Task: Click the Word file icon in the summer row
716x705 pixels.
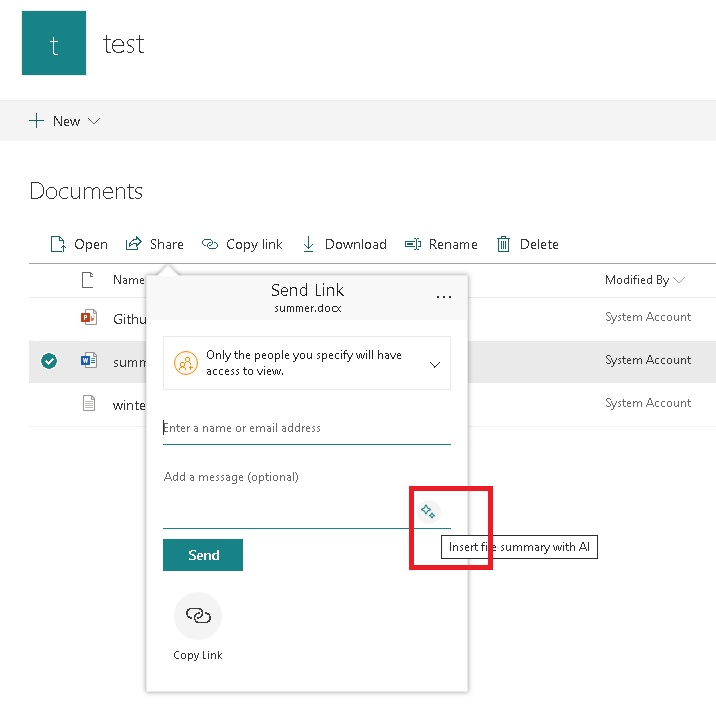Action: click(89, 360)
